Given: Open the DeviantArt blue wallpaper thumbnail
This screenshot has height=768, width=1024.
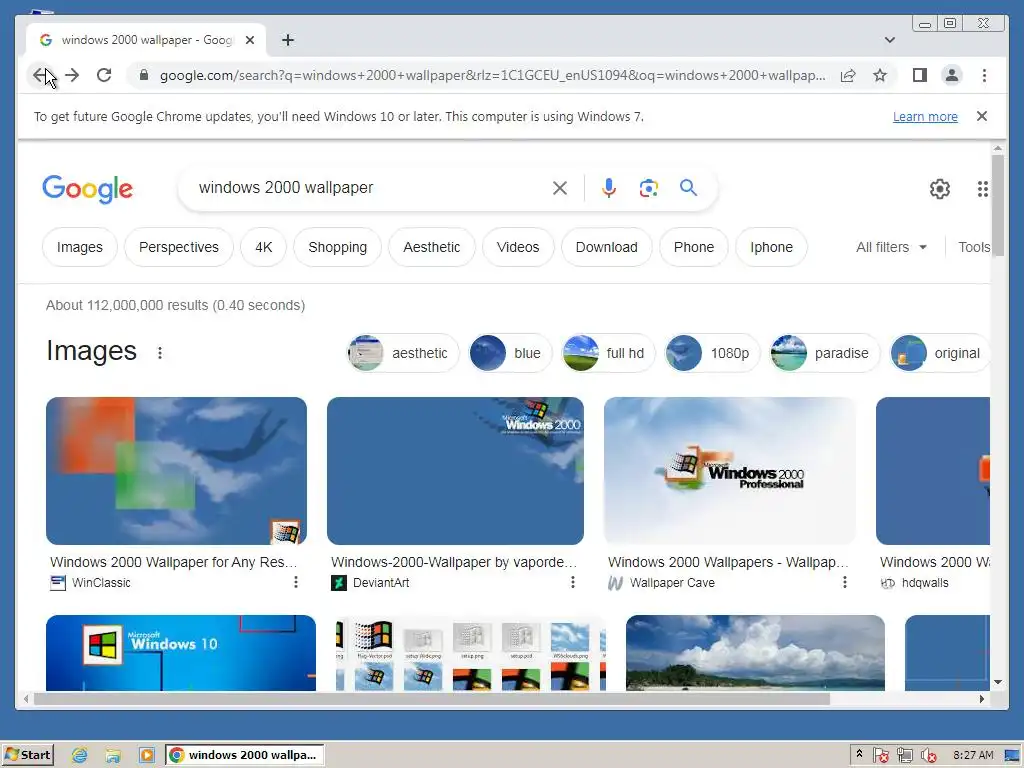Looking at the screenshot, I should [455, 471].
